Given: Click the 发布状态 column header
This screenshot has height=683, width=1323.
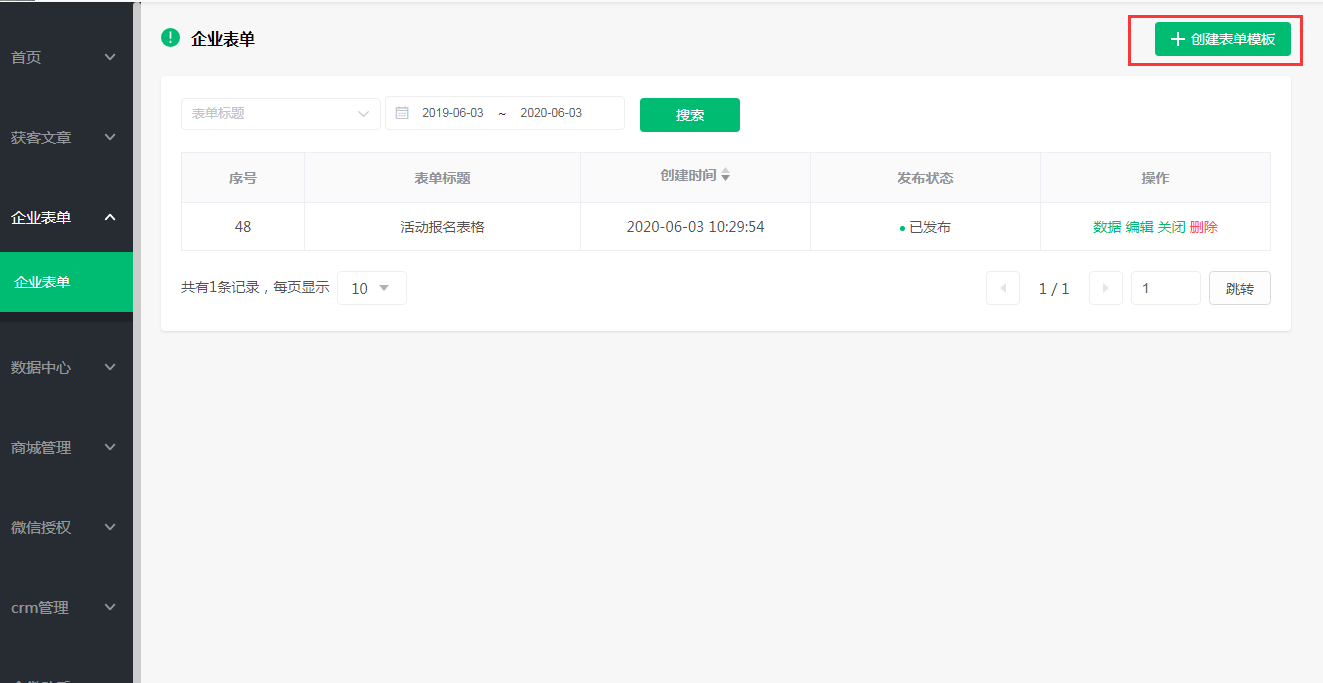Looking at the screenshot, I should pos(925,178).
